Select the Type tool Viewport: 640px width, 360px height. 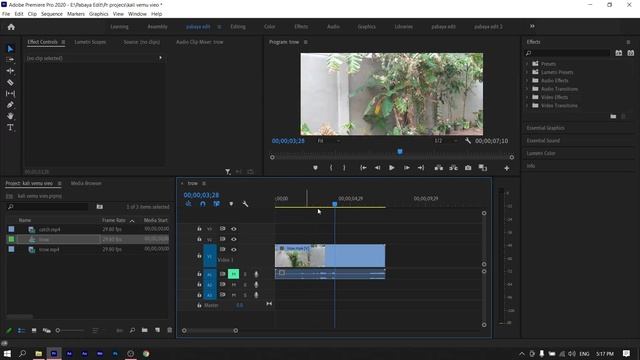click(10, 128)
